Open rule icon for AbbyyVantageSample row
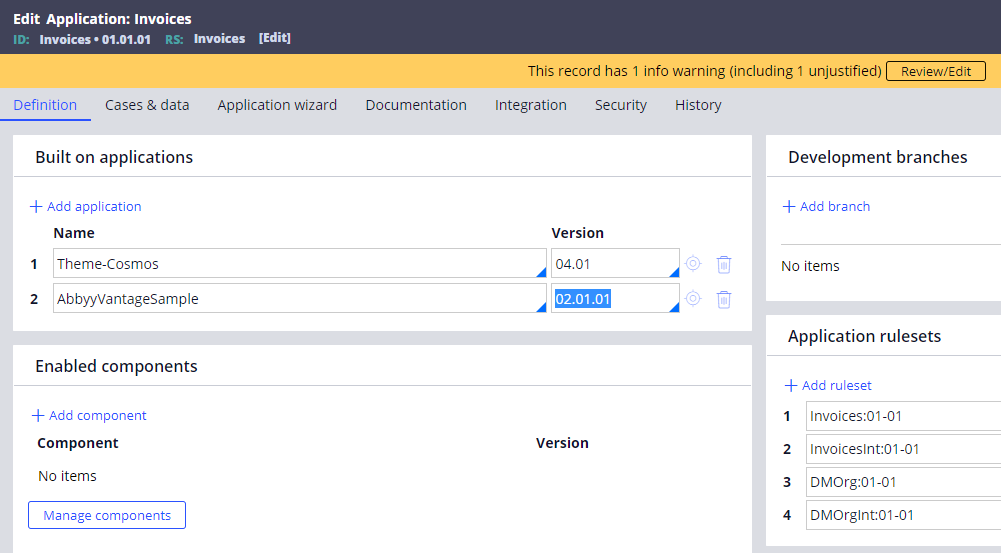Image resolution: width=1001 pixels, height=553 pixels. tap(693, 298)
